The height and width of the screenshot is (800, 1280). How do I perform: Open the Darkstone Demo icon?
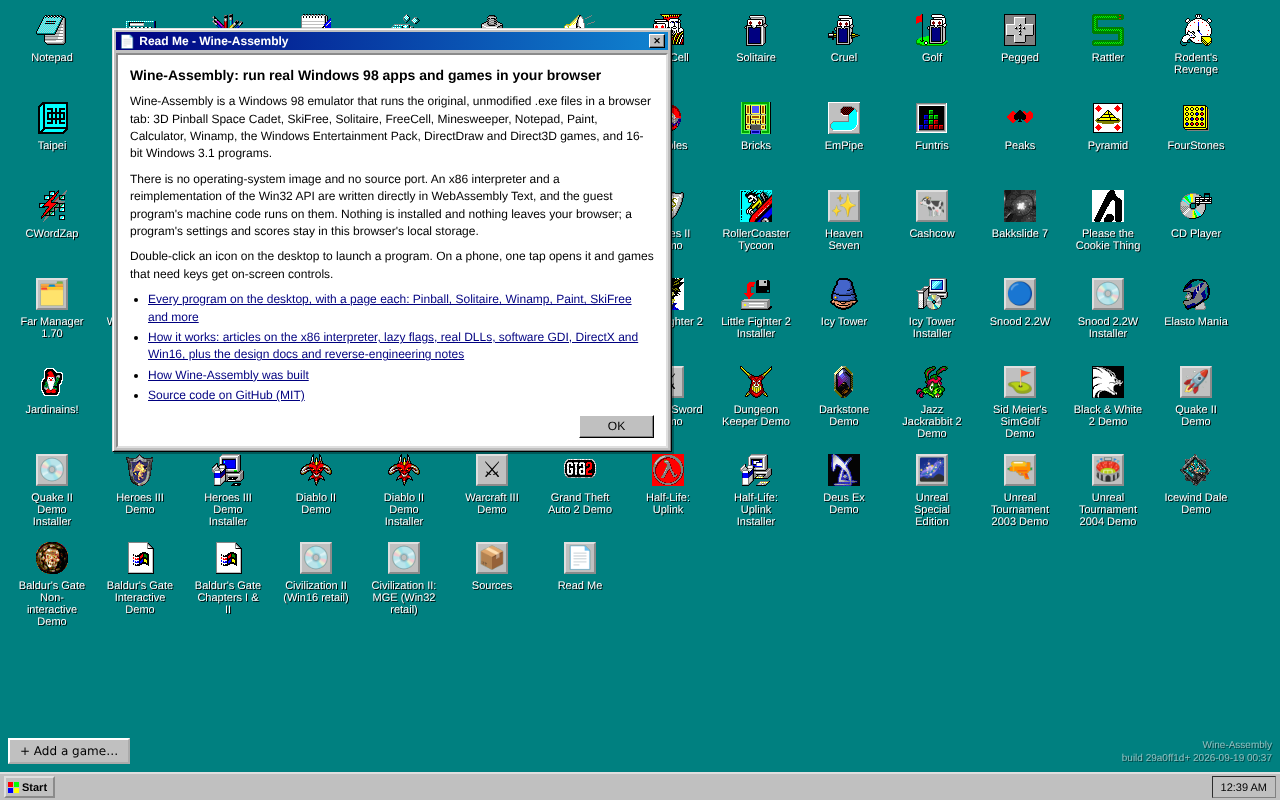[x=844, y=382]
